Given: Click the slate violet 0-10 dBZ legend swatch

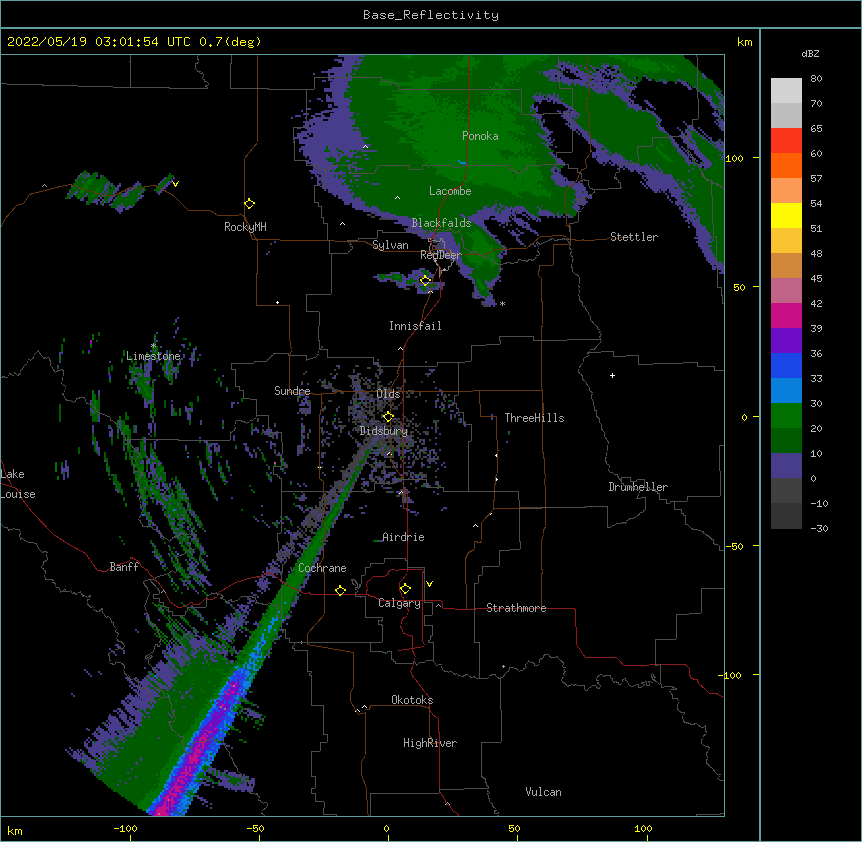Looking at the screenshot, I should (x=786, y=466).
